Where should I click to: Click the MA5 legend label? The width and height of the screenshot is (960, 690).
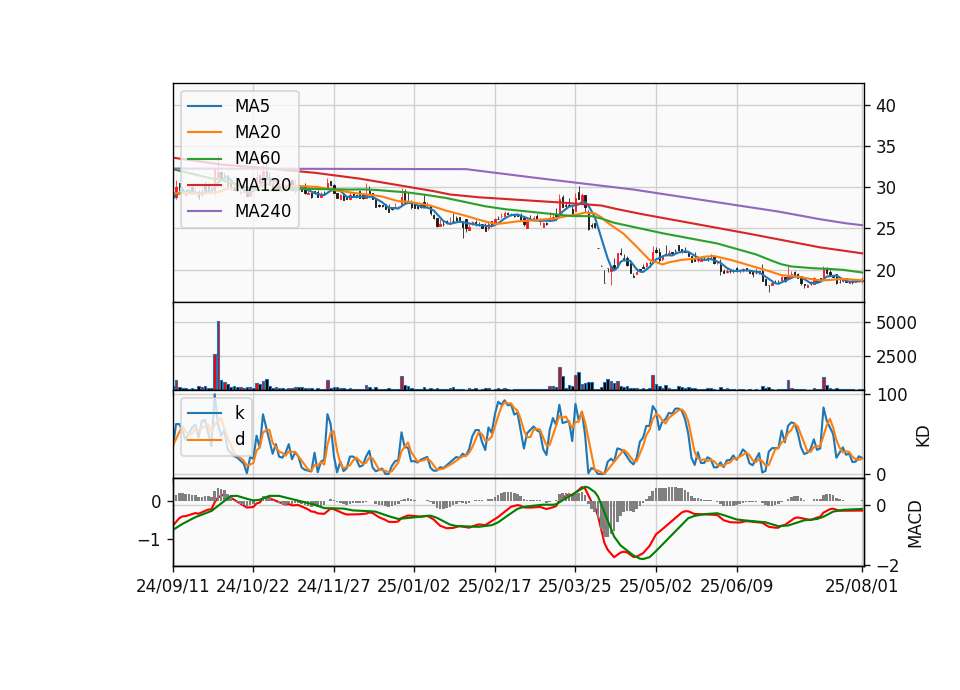point(252,106)
